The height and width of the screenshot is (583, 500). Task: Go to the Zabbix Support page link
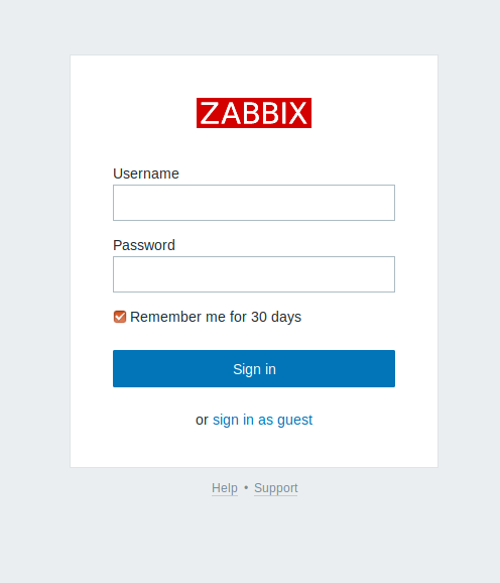click(276, 488)
